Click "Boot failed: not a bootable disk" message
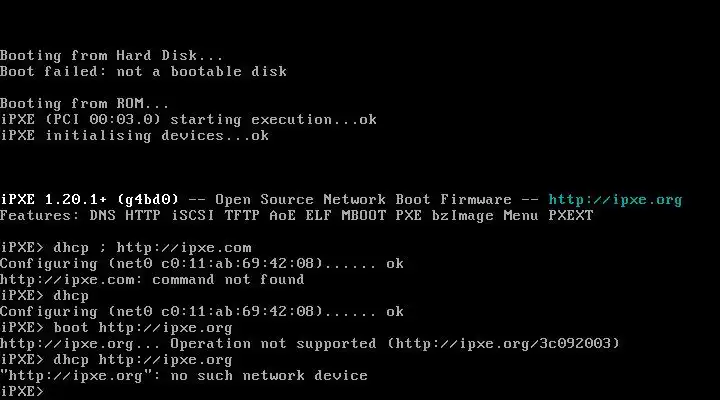 143,71
